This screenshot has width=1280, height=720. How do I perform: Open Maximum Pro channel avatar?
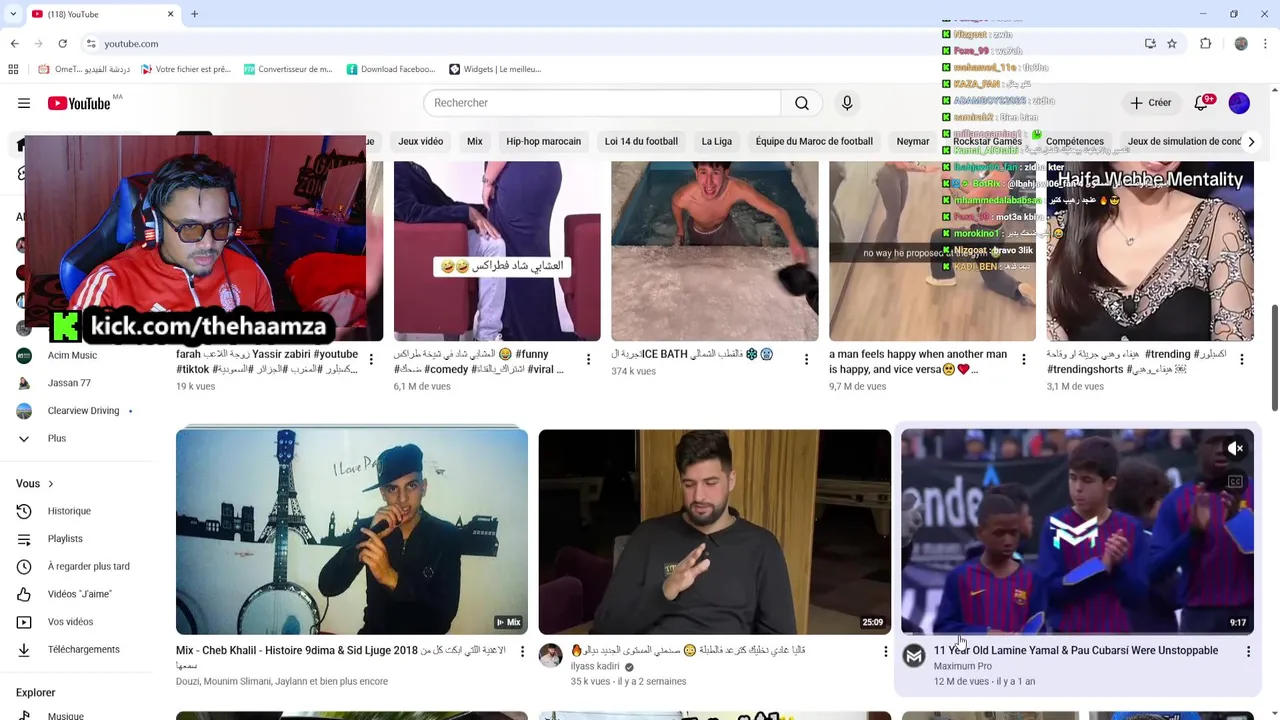tap(914, 656)
